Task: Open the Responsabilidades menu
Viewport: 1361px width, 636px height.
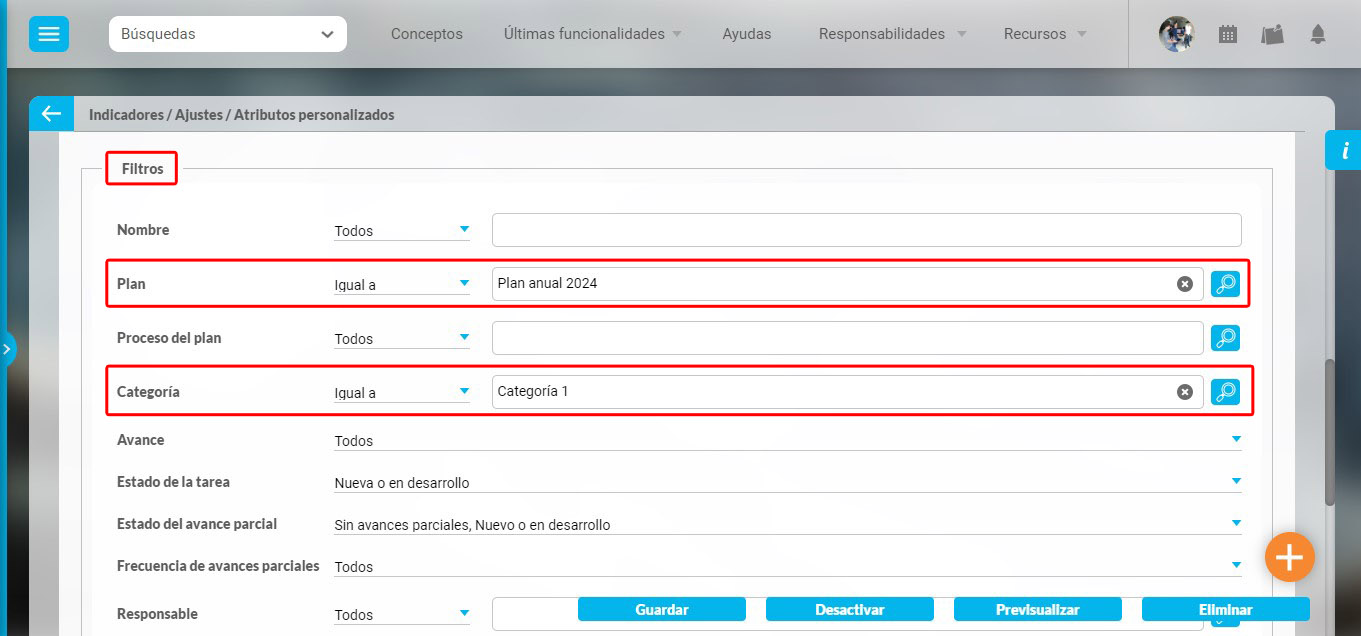Action: click(892, 34)
